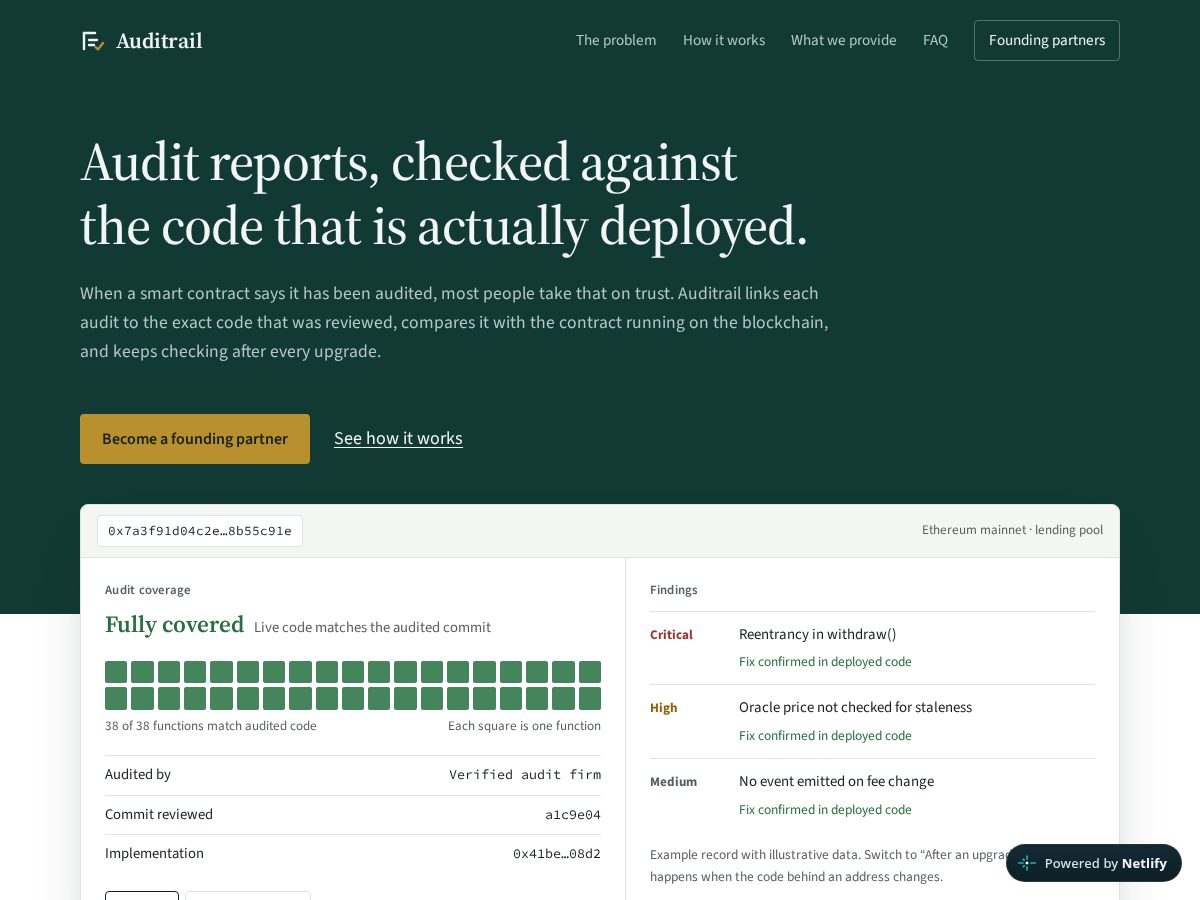The width and height of the screenshot is (1200, 900).
Task: Click commit hash a1c9e04
Action: point(573,814)
